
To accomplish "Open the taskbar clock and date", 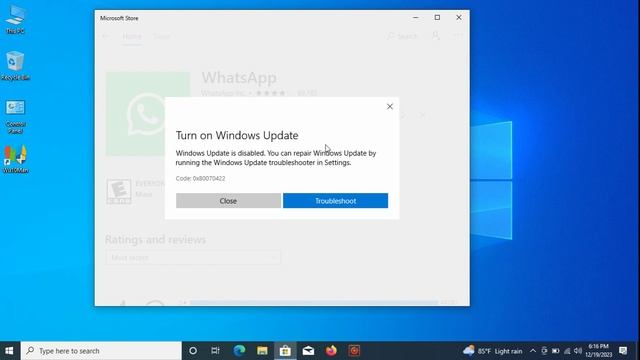I will click(598, 351).
